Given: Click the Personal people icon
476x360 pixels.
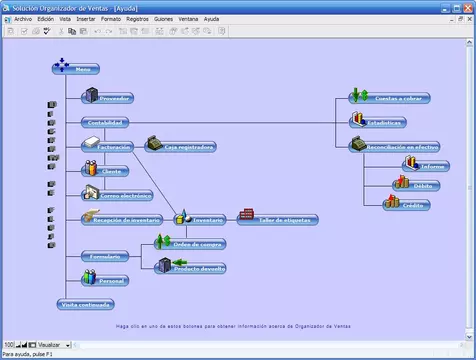Looking at the screenshot, I should click(x=90, y=277).
